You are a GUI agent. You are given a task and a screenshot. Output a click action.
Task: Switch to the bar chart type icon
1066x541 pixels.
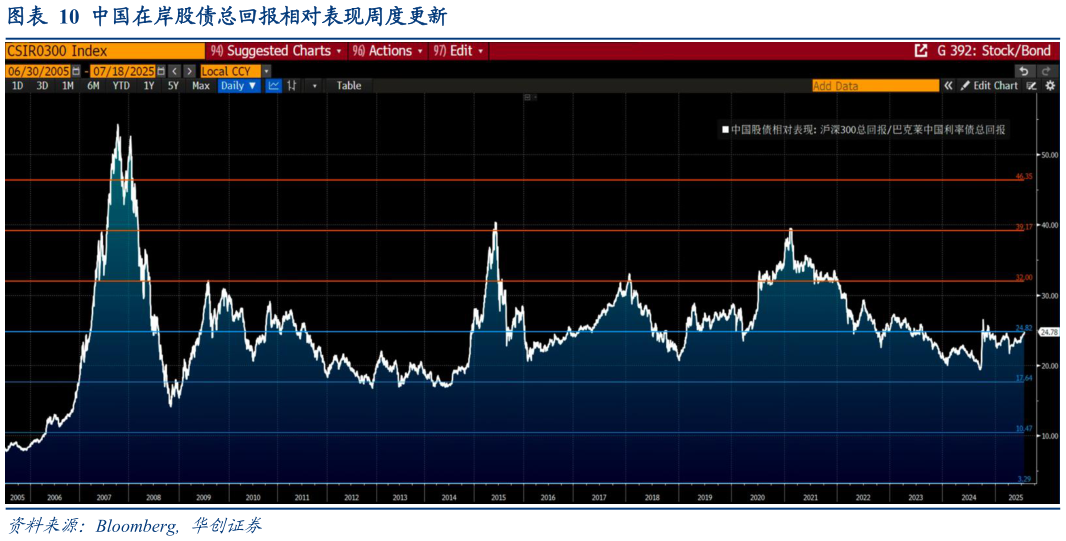coord(292,86)
